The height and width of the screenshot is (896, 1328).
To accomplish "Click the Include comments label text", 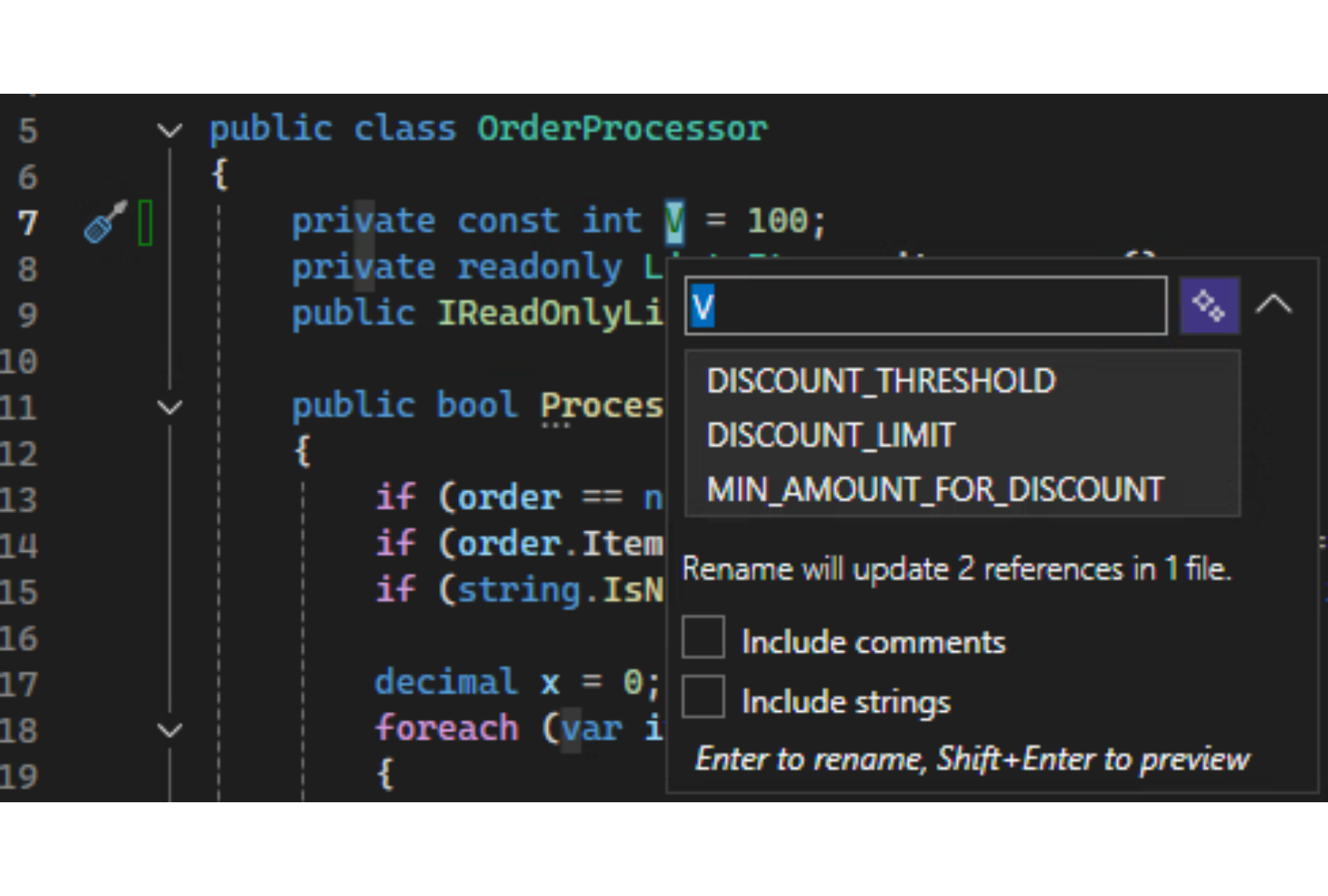I will pos(873,642).
